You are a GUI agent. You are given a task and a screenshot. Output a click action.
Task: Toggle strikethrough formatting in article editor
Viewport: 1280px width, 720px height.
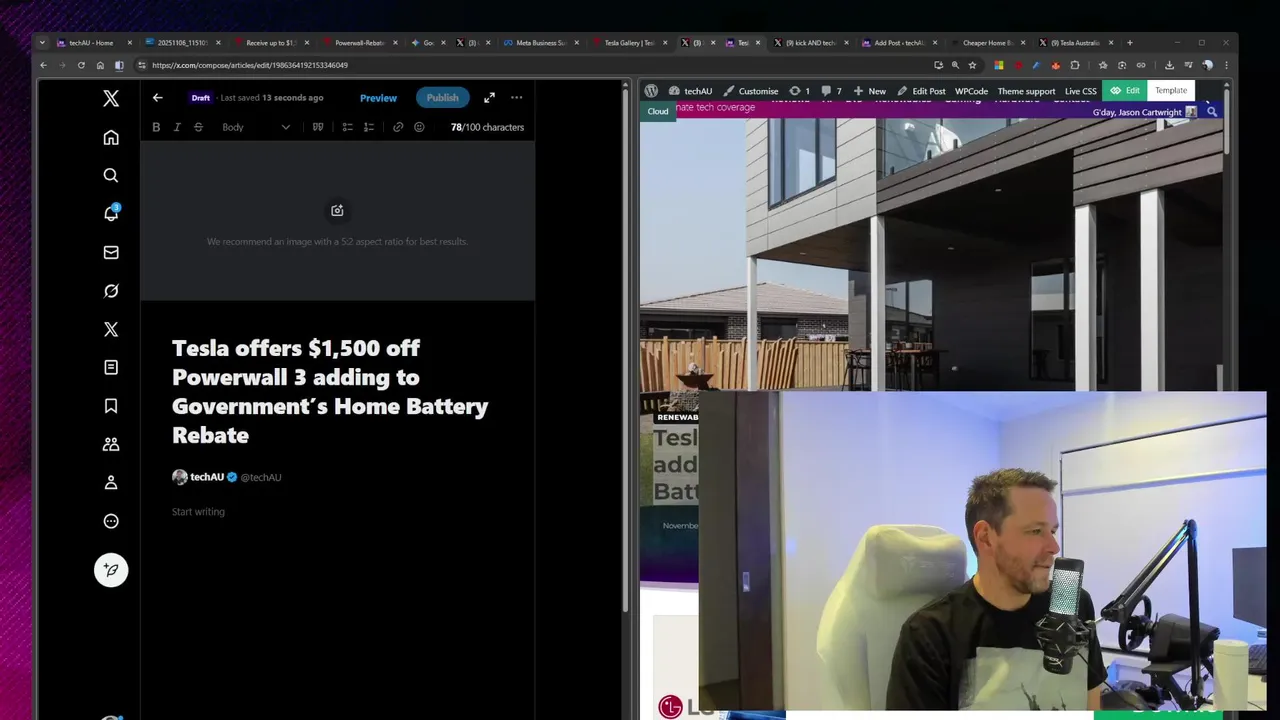[198, 127]
